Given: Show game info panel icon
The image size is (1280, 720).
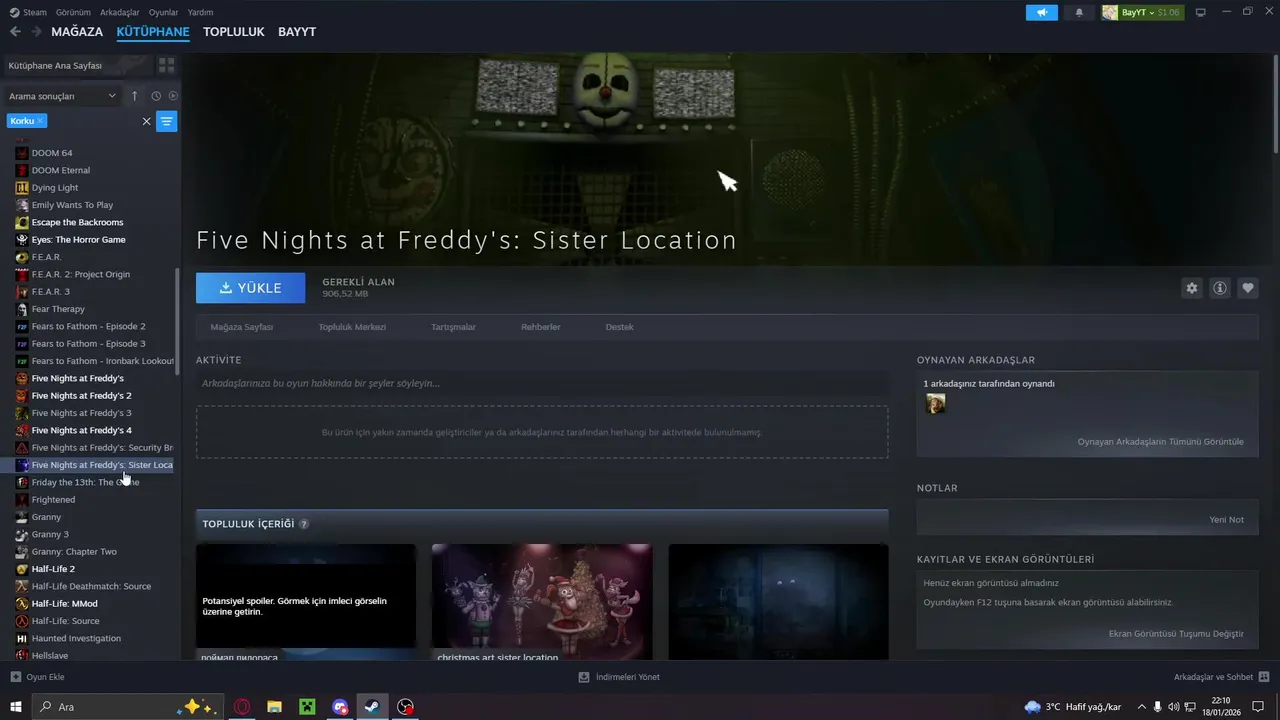Looking at the screenshot, I should pyautogui.click(x=1220, y=288).
